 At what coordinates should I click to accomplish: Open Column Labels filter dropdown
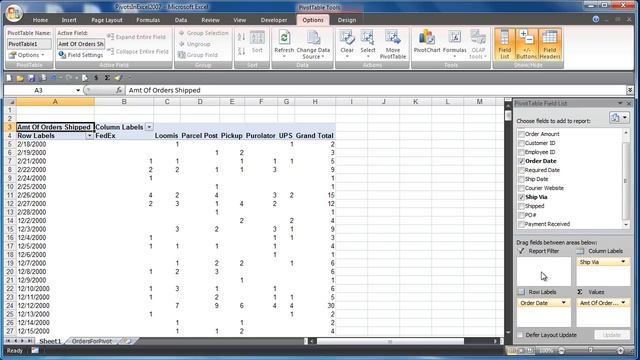(x=149, y=127)
